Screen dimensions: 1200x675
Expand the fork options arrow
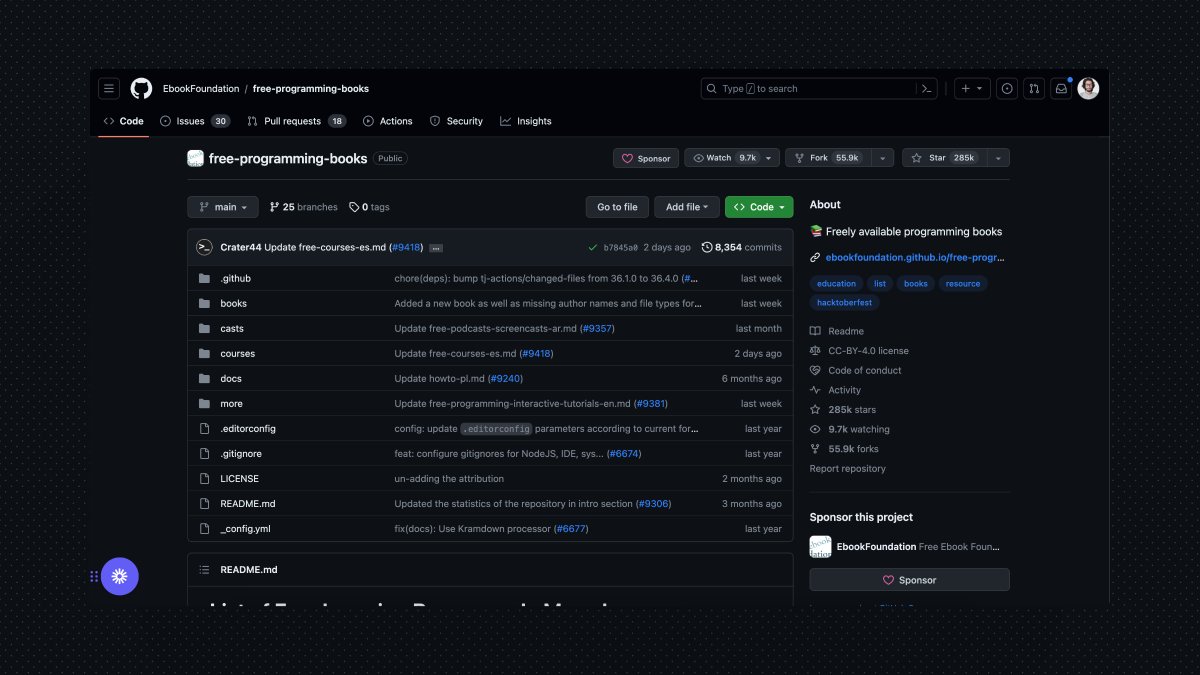point(883,158)
